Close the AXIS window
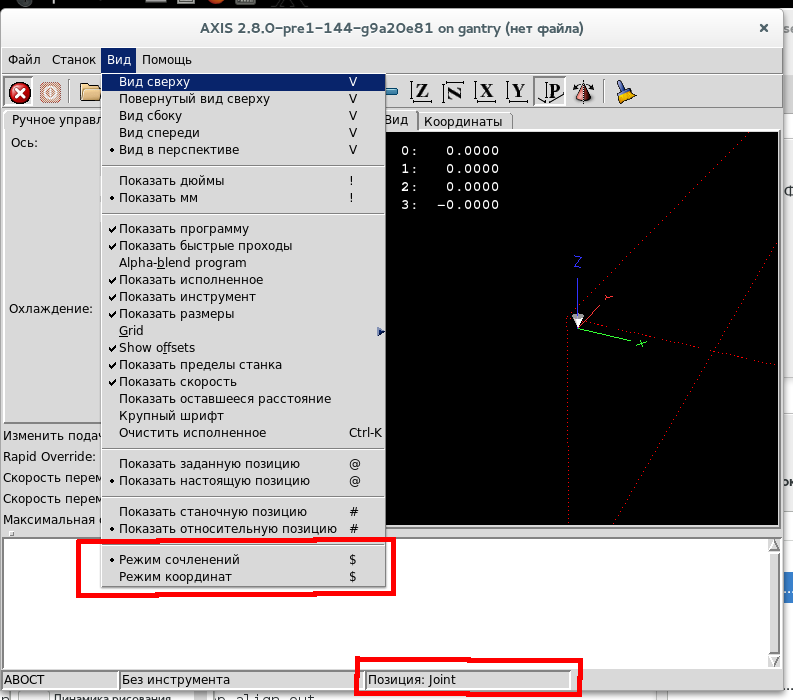This screenshot has height=700, width=793. point(764,28)
